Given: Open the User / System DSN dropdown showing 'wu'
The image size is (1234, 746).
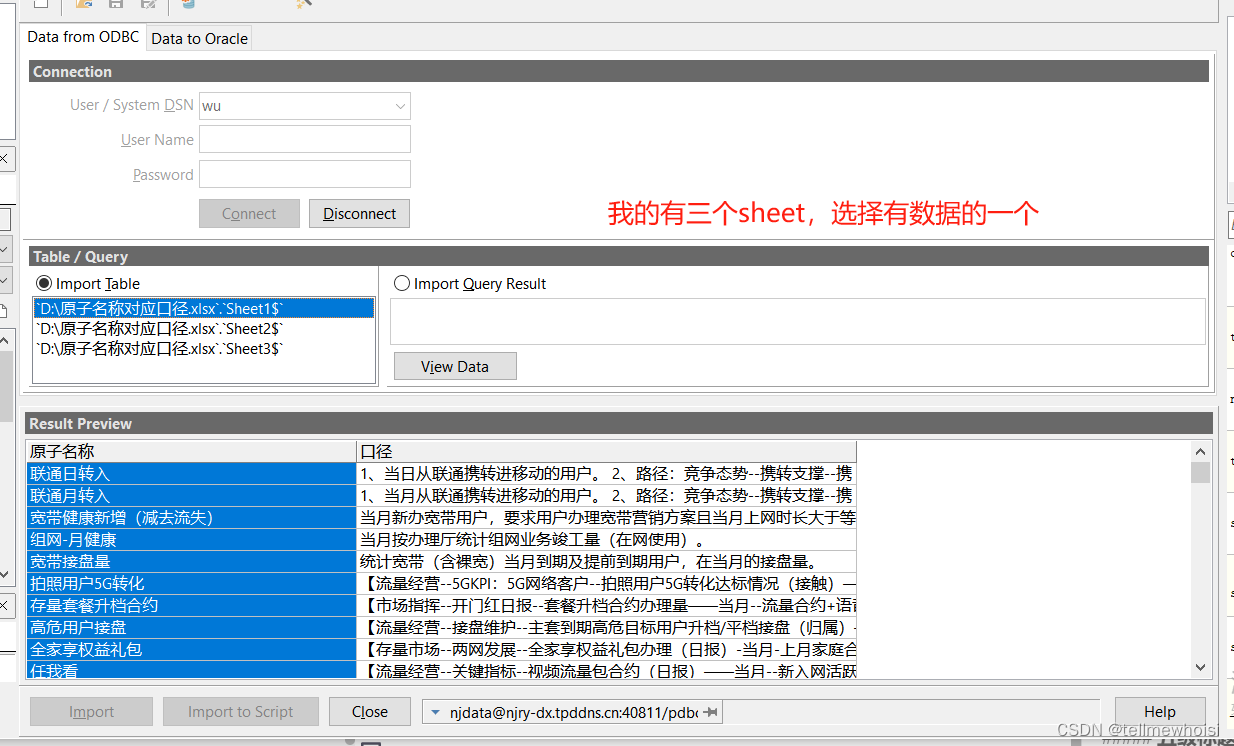Looking at the screenshot, I should pyautogui.click(x=400, y=105).
